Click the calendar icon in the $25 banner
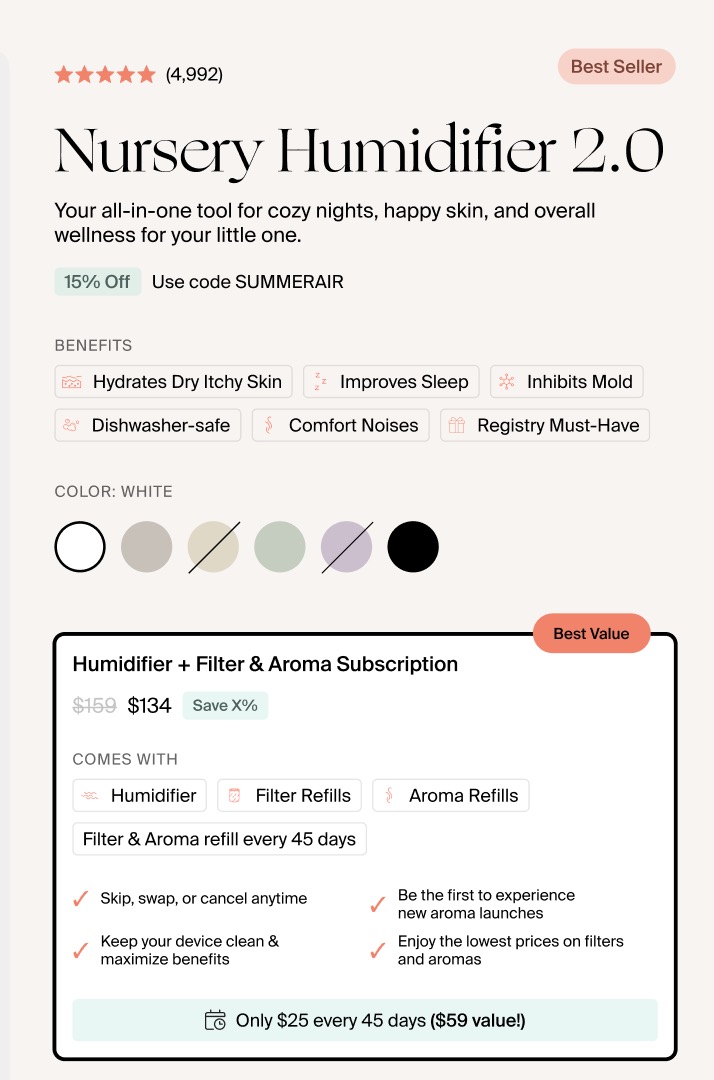 [216, 1020]
